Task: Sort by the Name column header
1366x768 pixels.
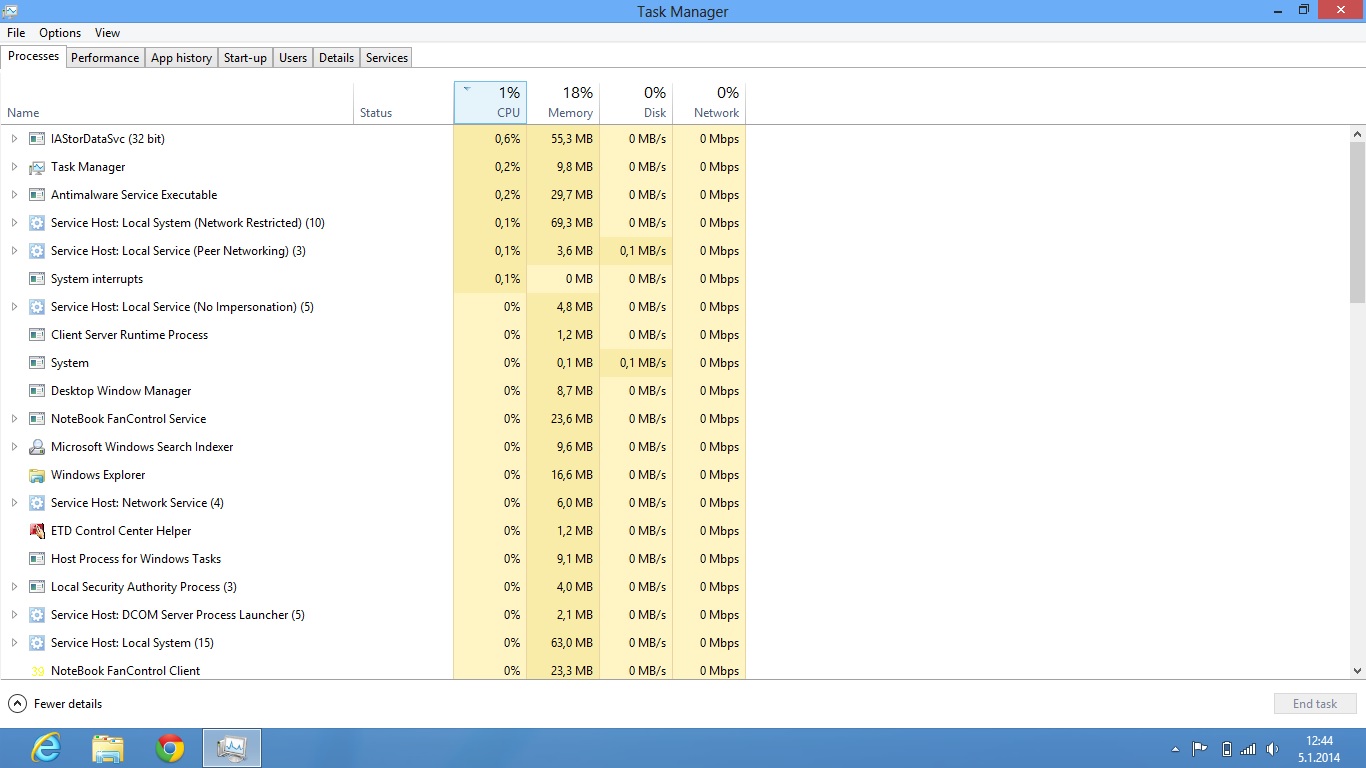Action: tap(177, 103)
